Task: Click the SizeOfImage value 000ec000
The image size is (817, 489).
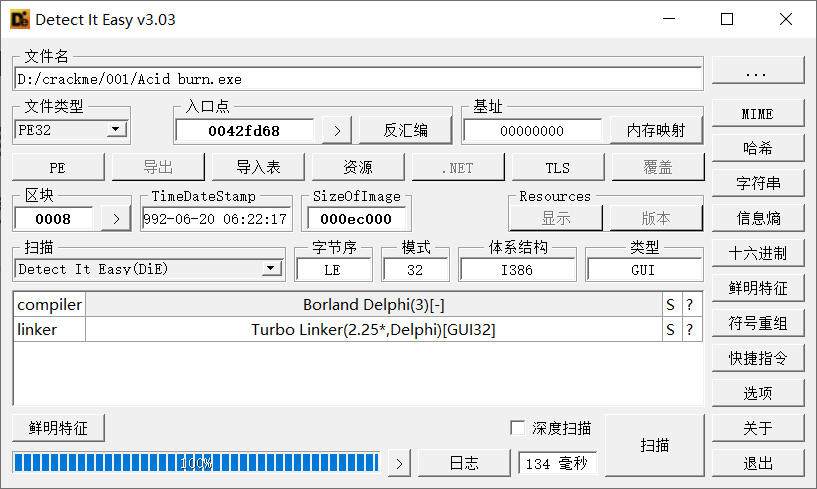Action: pos(356,218)
